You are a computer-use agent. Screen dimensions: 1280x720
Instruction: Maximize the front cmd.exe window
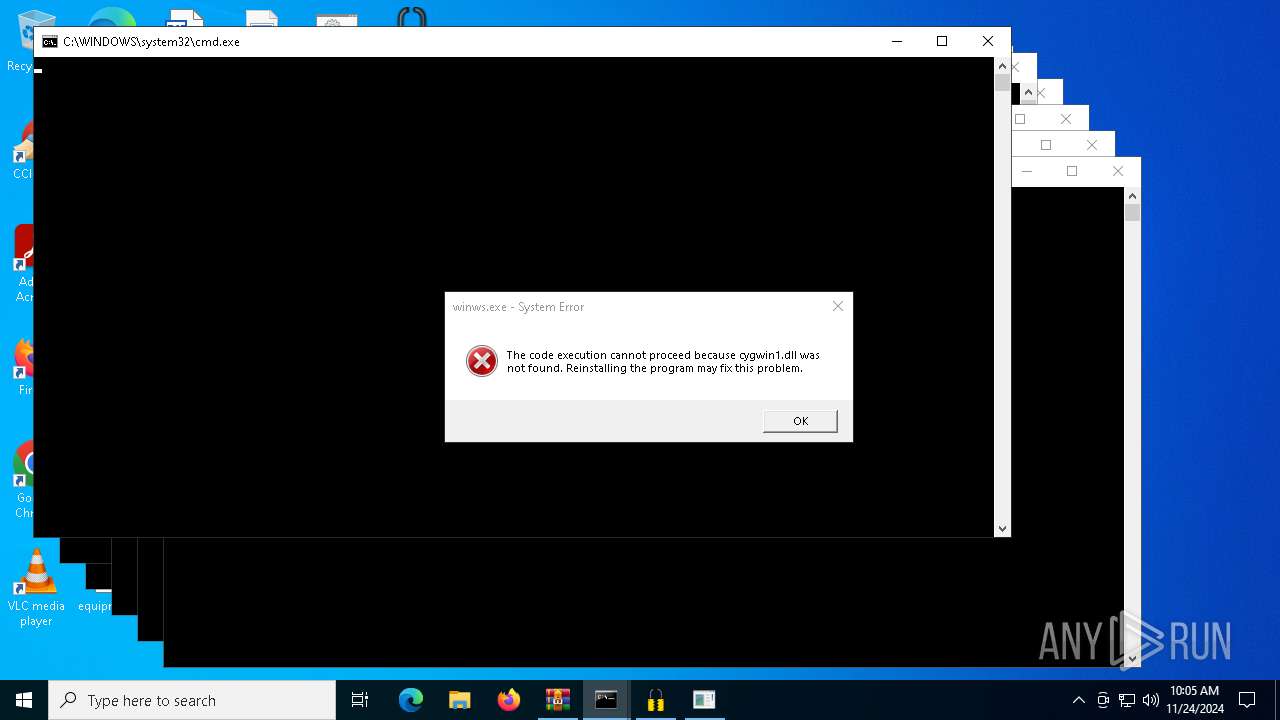pos(942,41)
